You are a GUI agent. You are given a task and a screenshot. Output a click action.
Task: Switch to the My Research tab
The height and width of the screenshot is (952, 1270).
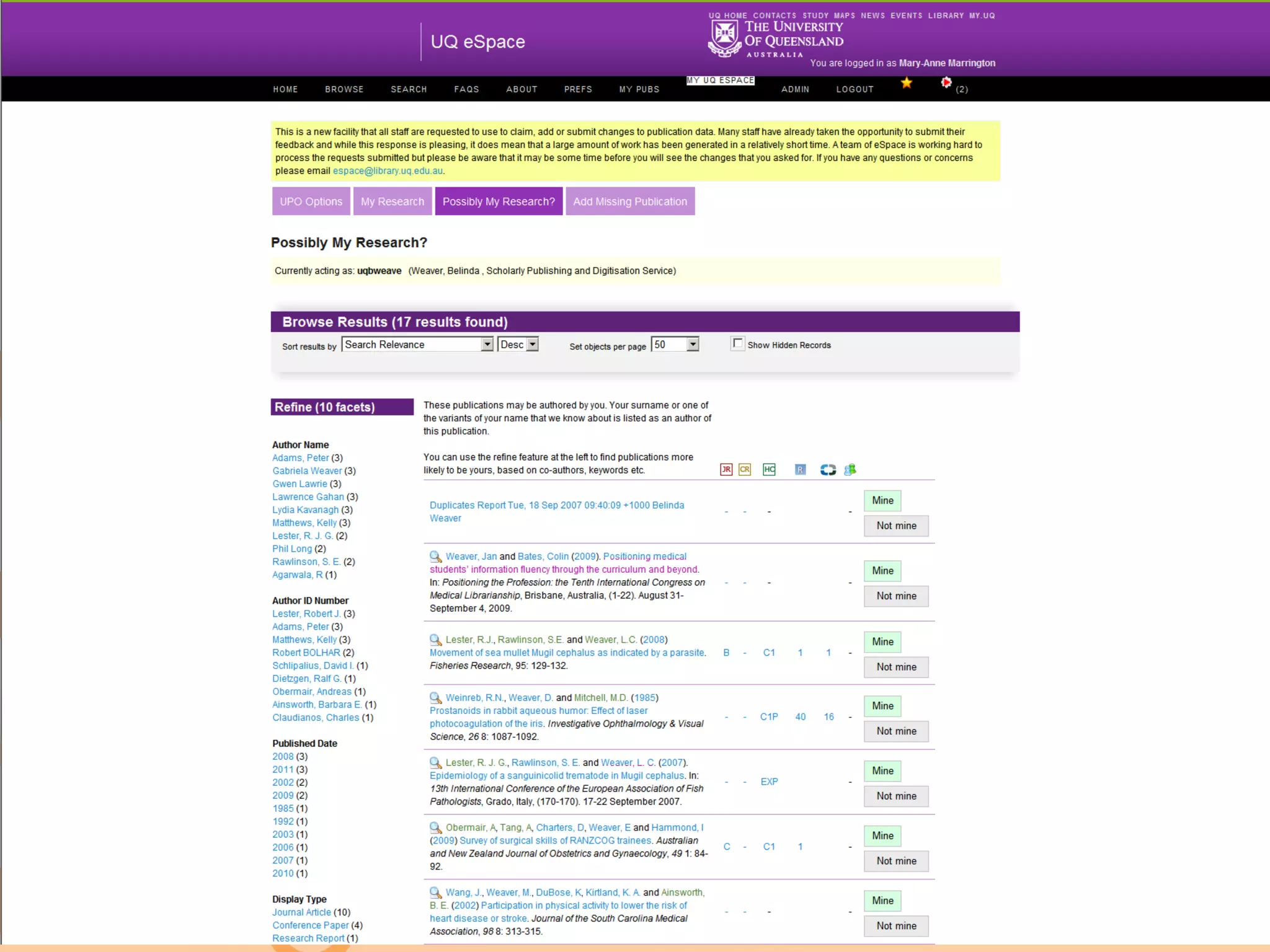pyautogui.click(x=393, y=201)
